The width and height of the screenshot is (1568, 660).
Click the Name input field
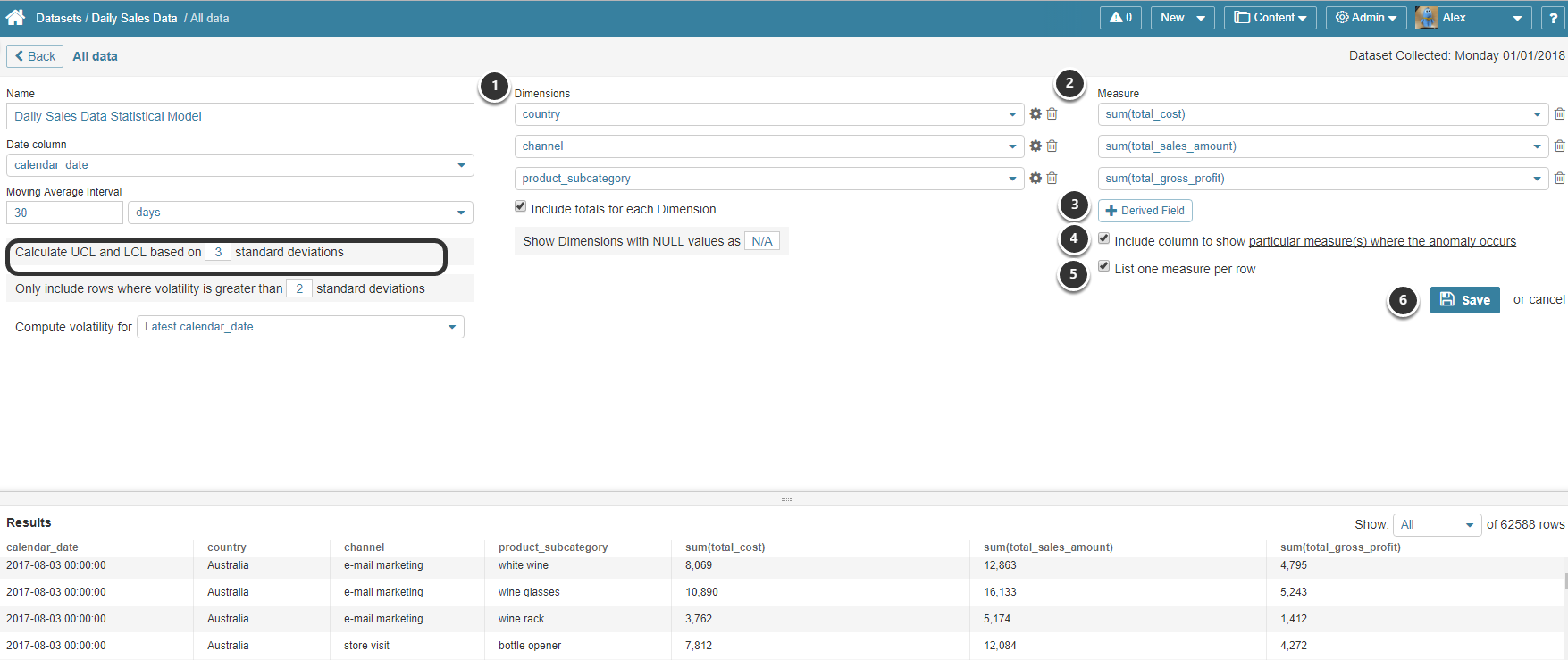[x=239, y=116]
